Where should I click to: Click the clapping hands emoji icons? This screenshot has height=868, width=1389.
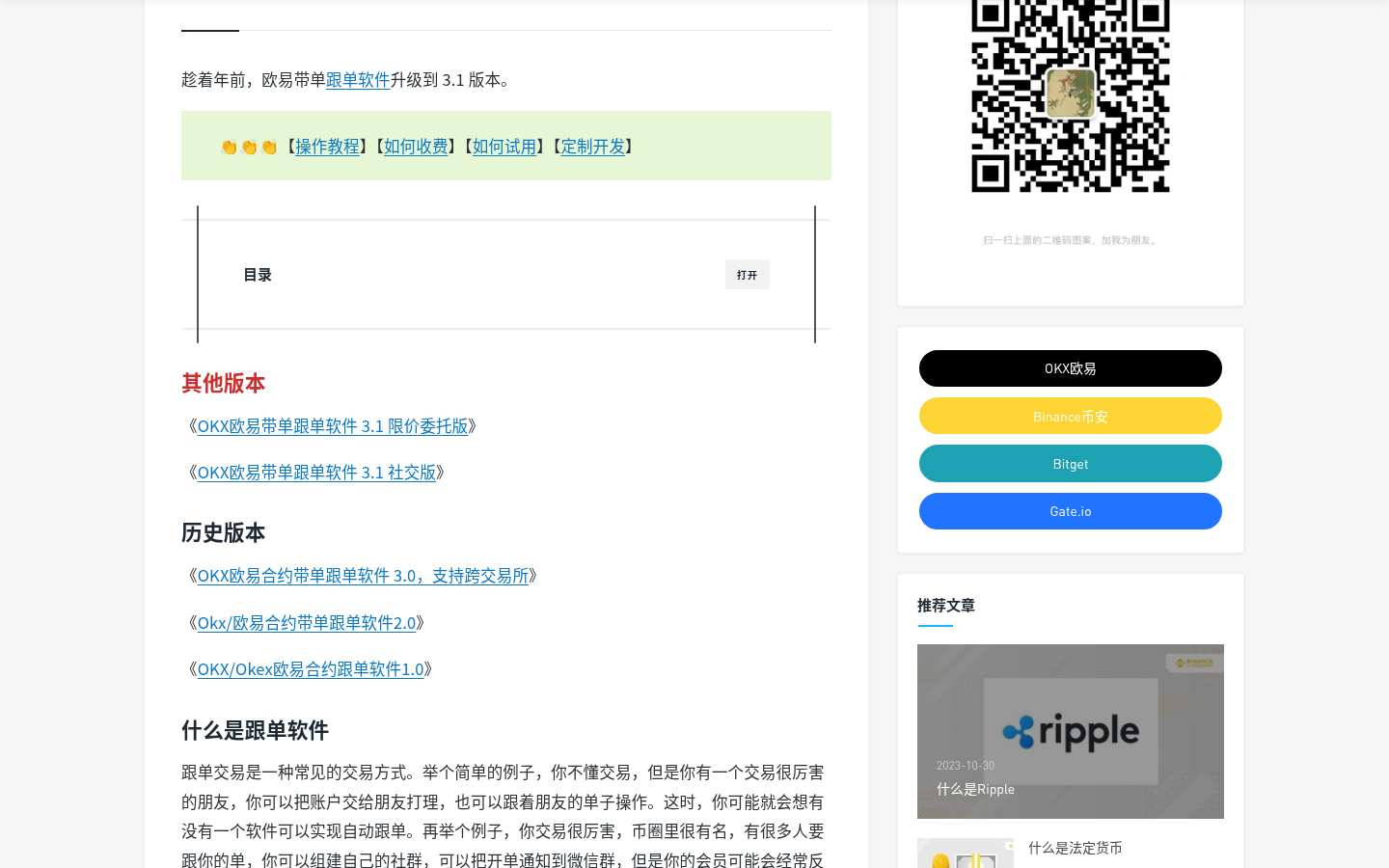249,147
